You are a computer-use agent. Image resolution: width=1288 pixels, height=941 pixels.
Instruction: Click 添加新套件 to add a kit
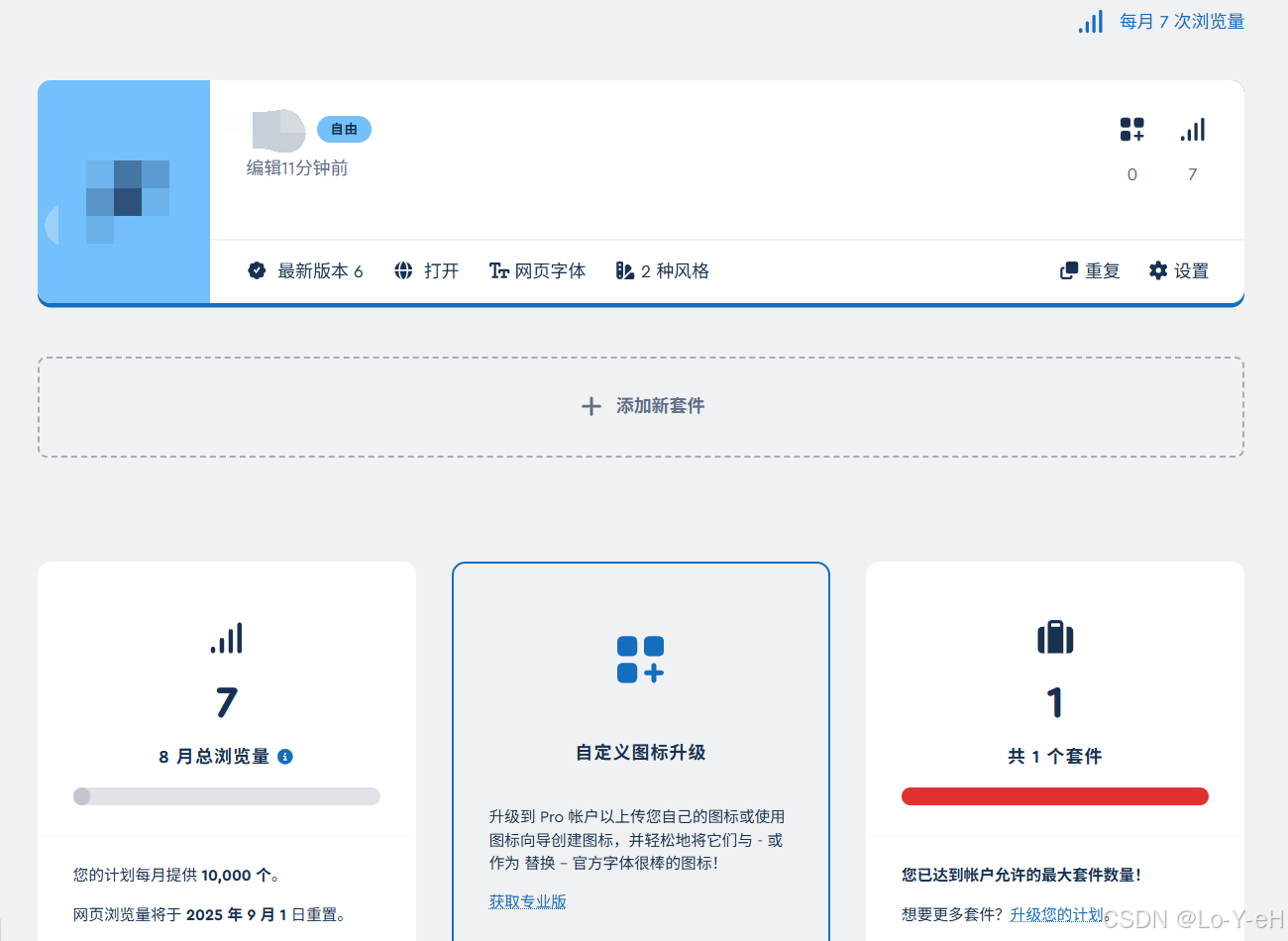click(x=641, y=406)
